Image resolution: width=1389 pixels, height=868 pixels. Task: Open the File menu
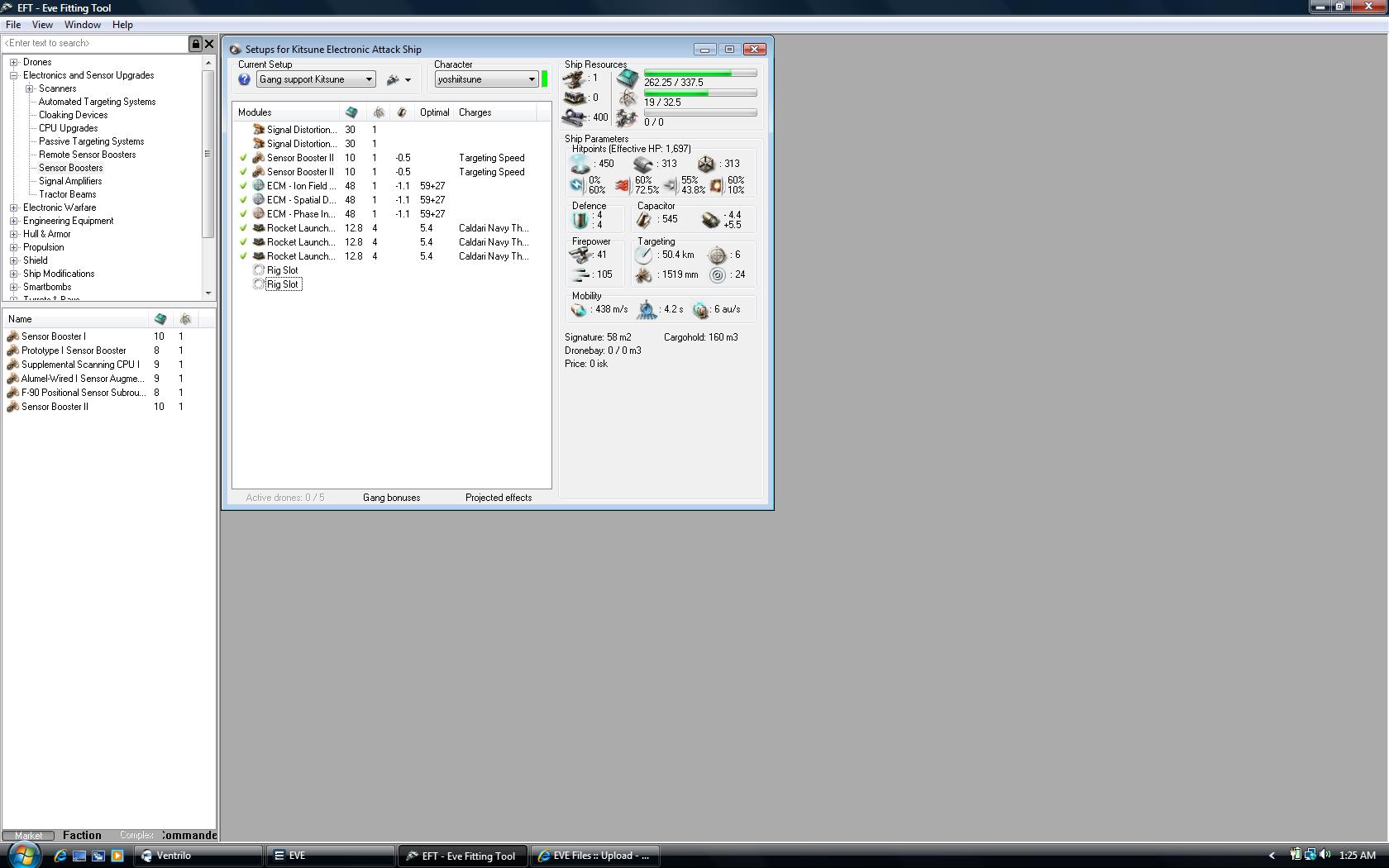click(x=13, y=25)
